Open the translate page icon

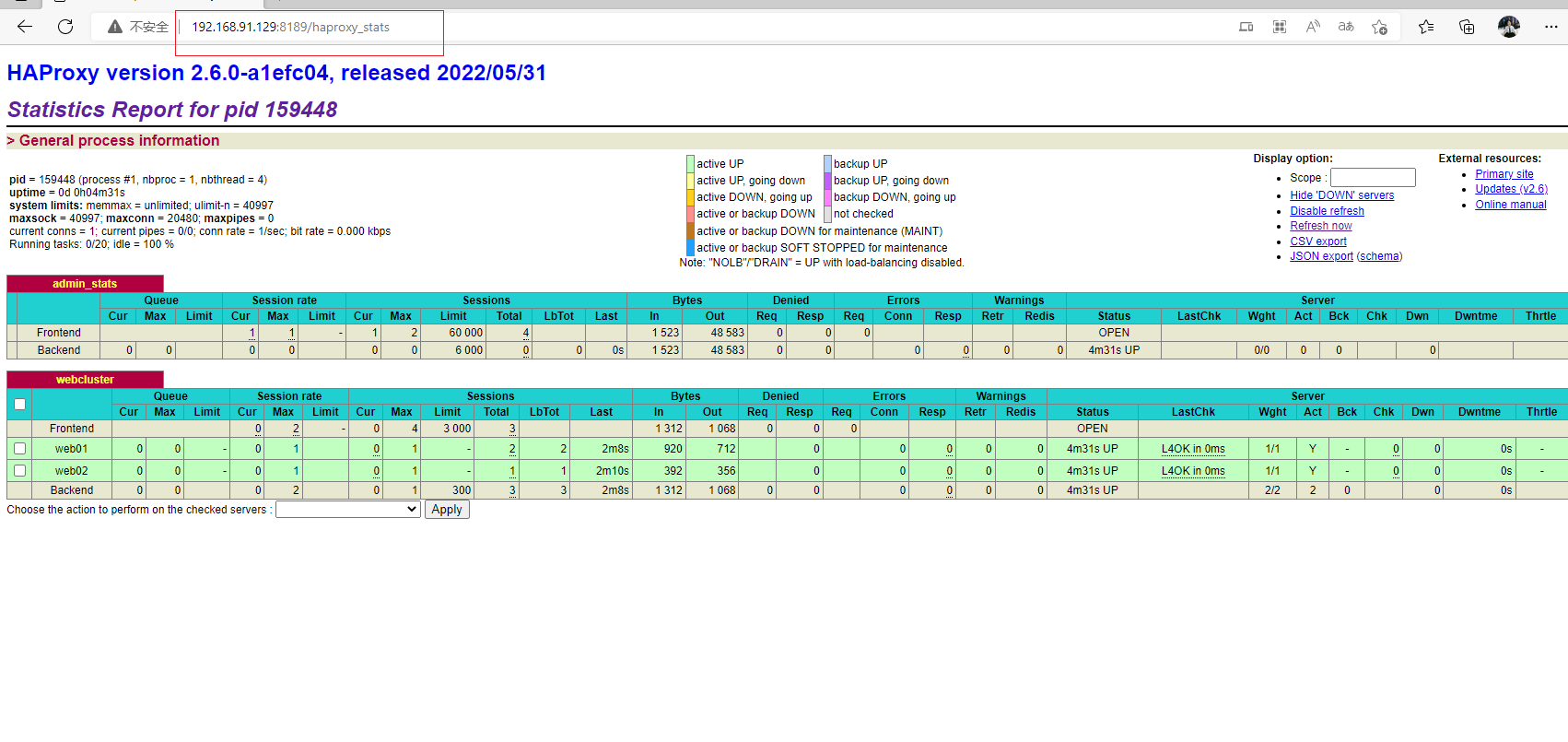[1346, 27]
